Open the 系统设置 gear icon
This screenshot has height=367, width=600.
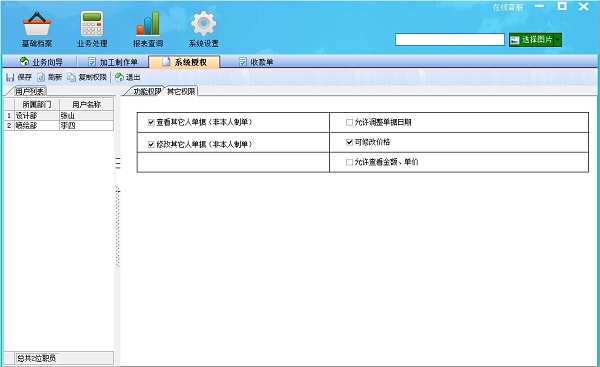[x=204, y=24]
